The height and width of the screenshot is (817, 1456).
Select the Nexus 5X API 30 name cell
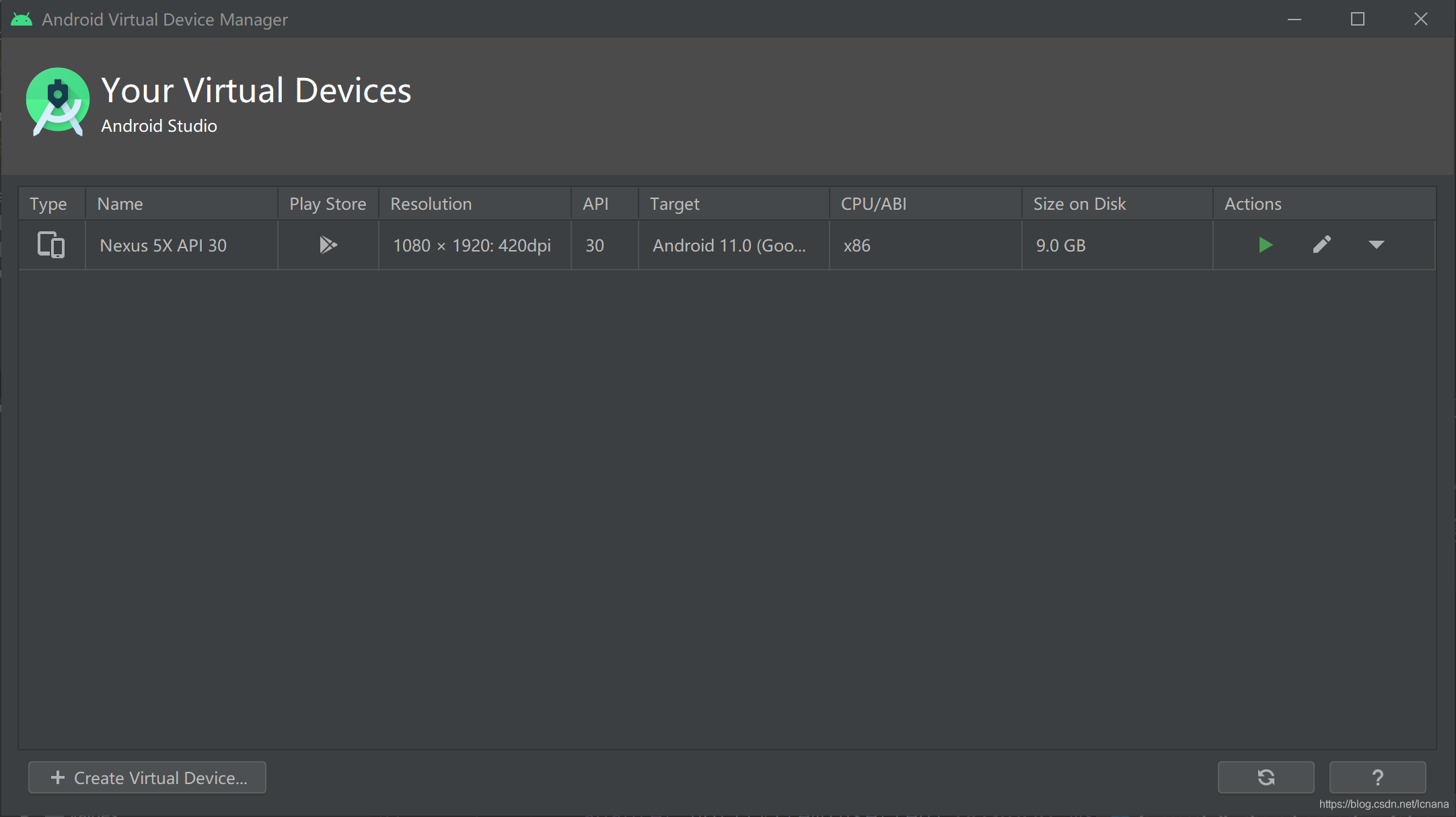pyautogui.click(x=182, y=245)
